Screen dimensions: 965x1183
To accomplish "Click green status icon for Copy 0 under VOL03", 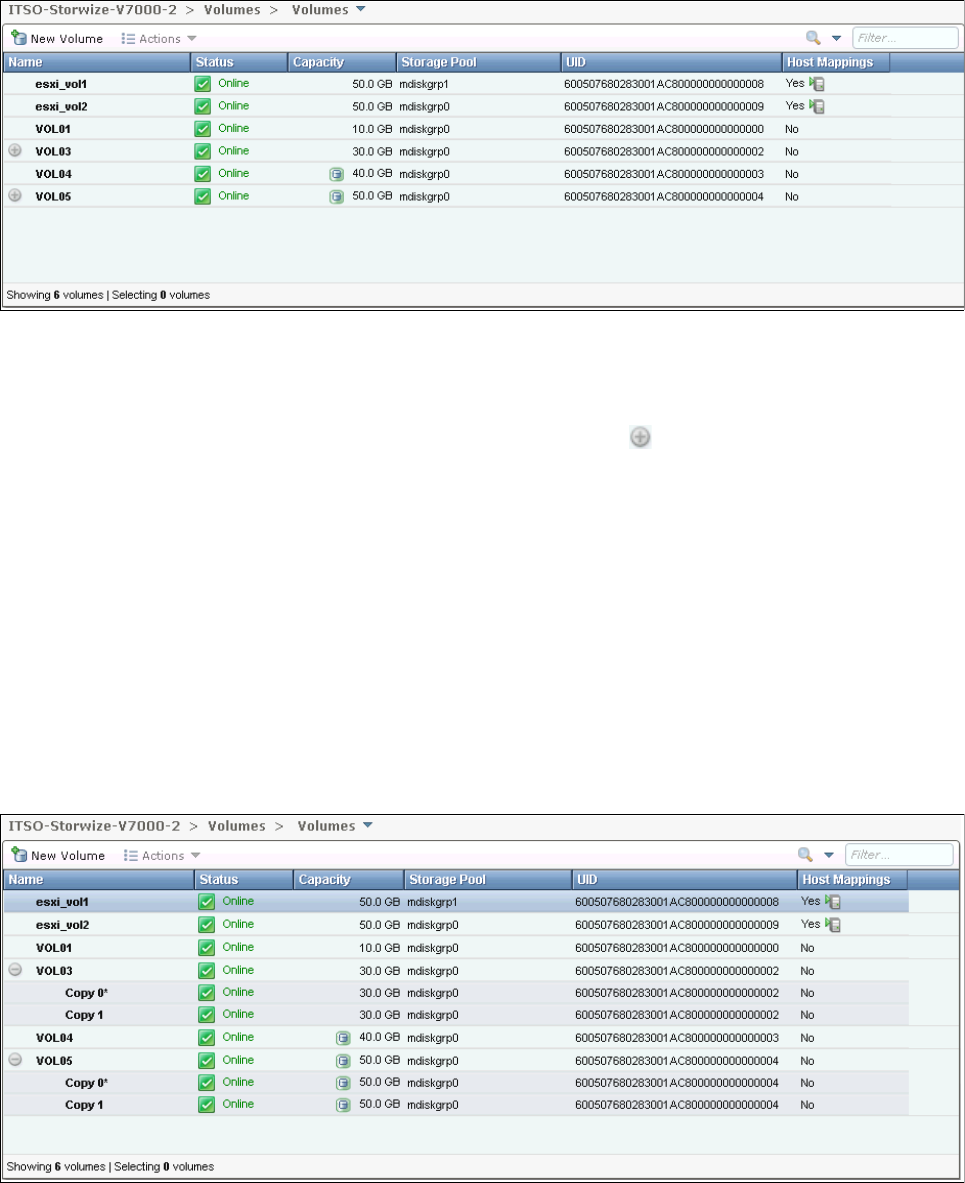I will [x=206, y=993].
